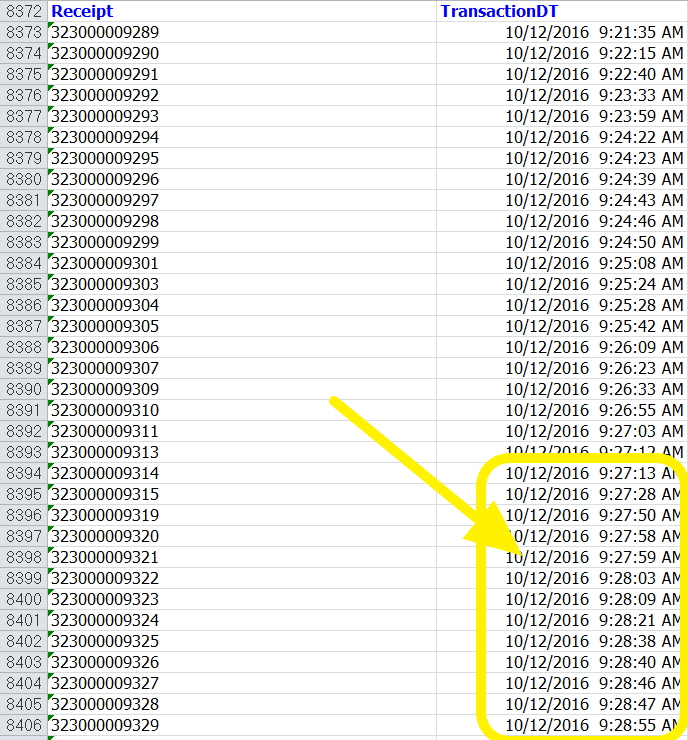688x740 pixels.
Task: Select the 9:28:46 AM transaction cell
Action: pos(562,683)
